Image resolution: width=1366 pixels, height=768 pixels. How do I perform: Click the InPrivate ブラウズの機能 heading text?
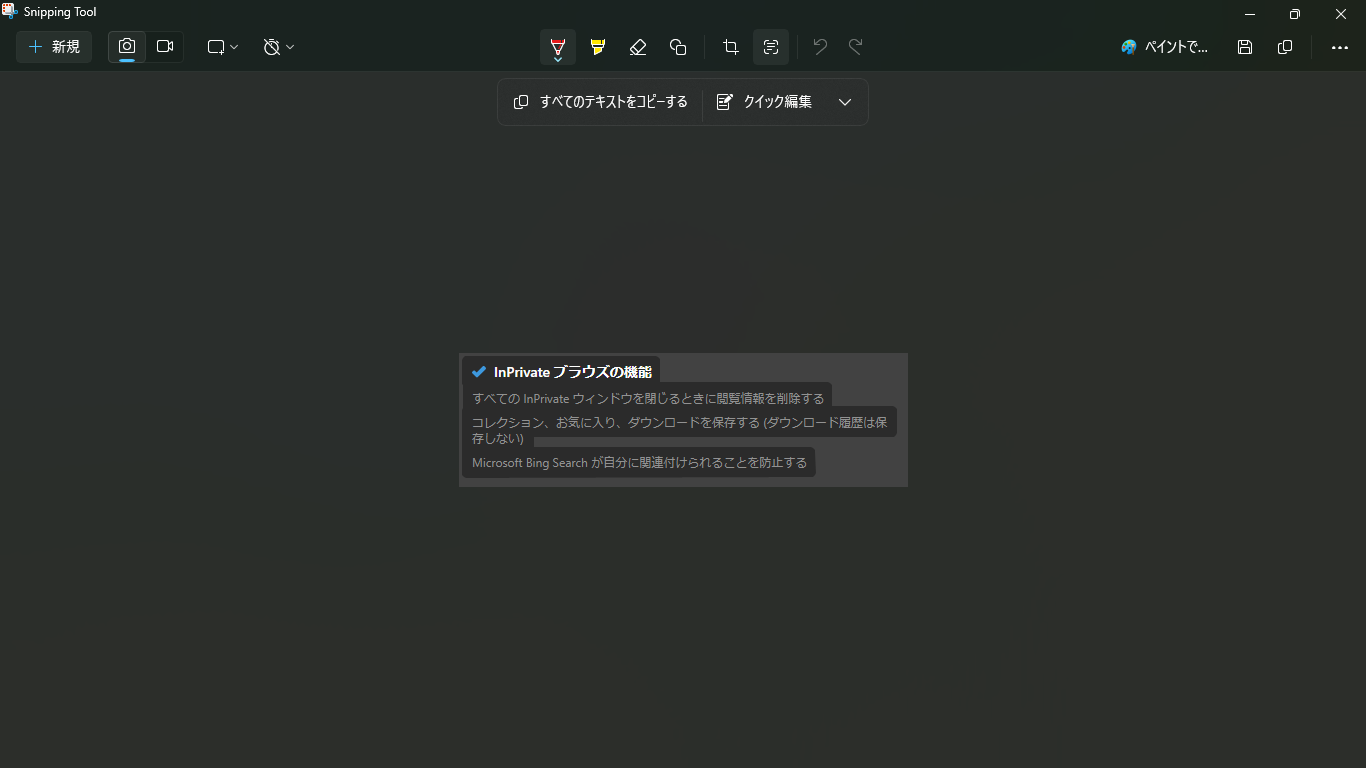tap(573, 372)
